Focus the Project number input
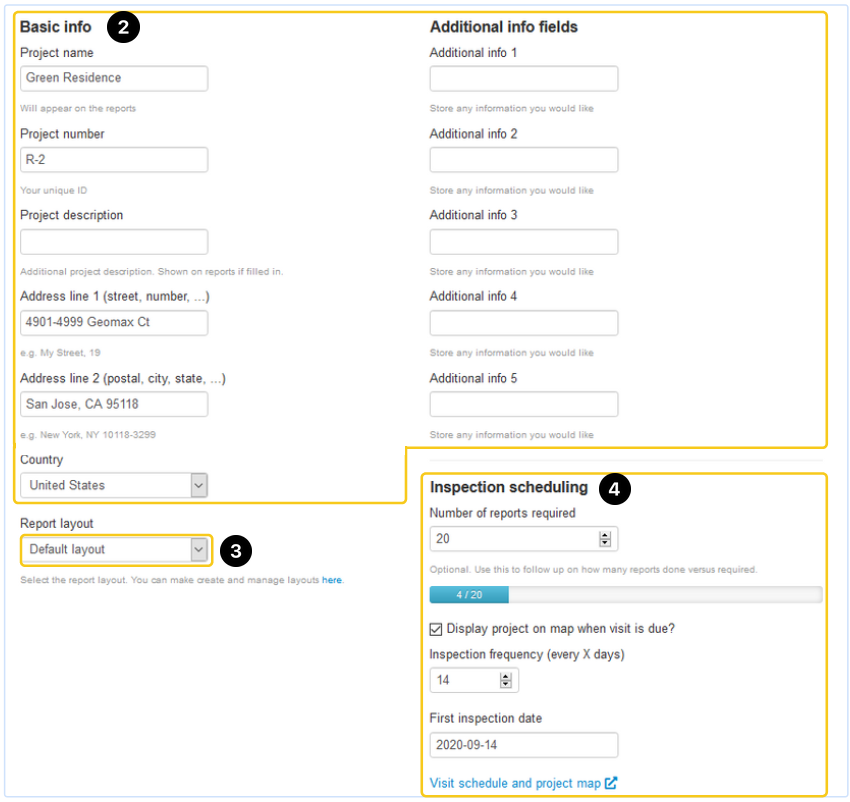The height and width of the screenshot is (802, 850). tap(114, 160)
